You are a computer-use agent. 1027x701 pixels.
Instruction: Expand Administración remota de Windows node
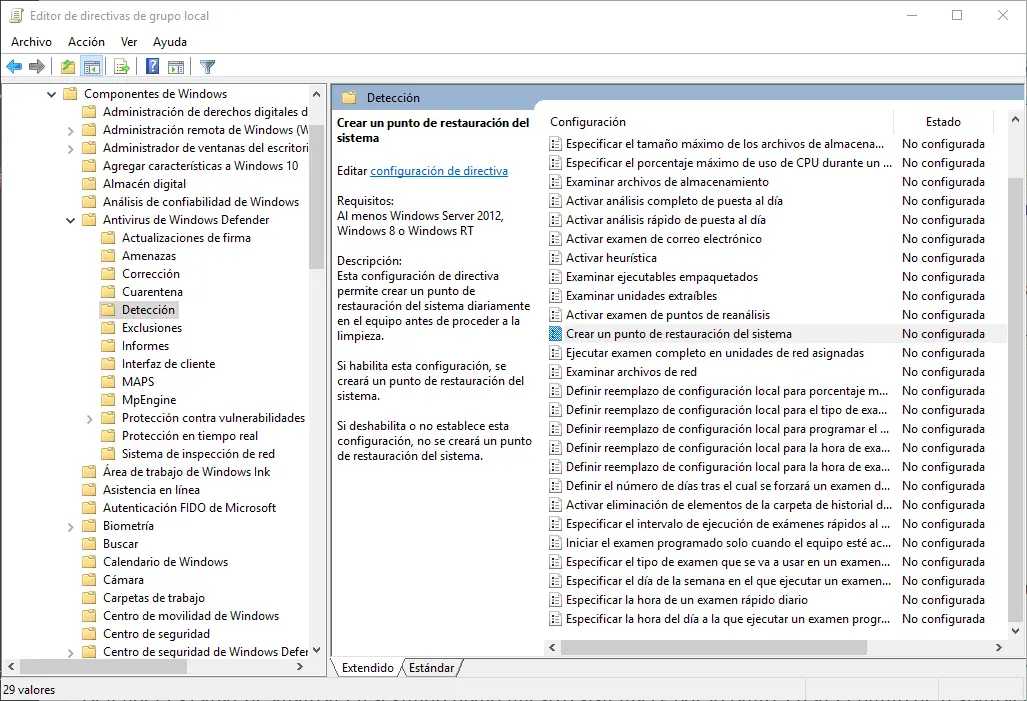click(x=70, y=131)
